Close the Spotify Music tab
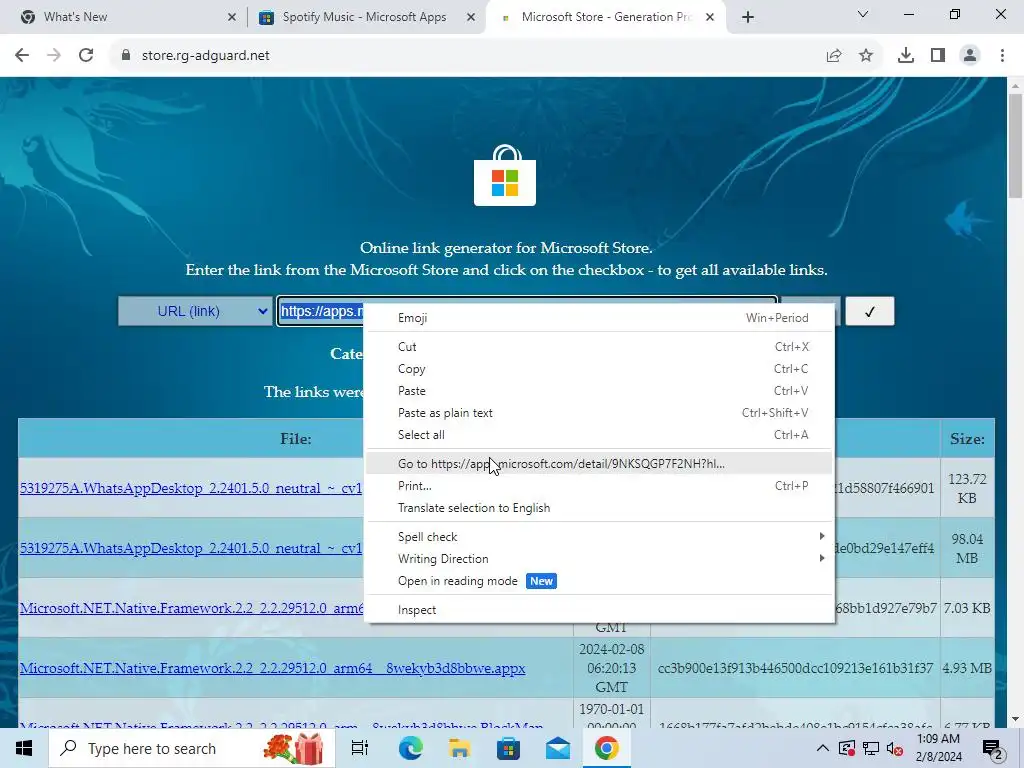Screen dimensions: 1024x768 tap(471, 17)
